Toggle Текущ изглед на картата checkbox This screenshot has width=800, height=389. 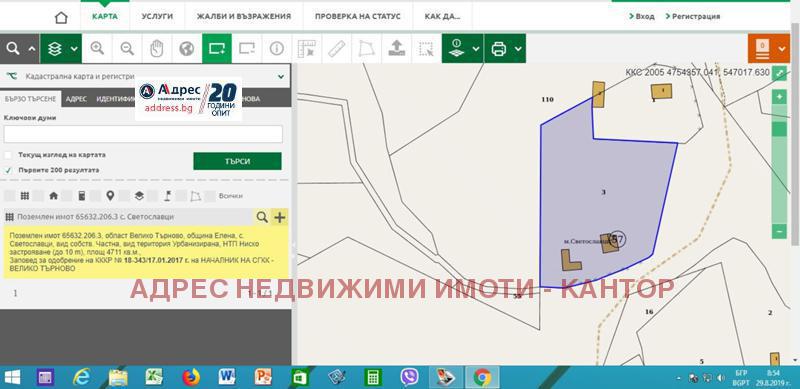coord(8,155)
